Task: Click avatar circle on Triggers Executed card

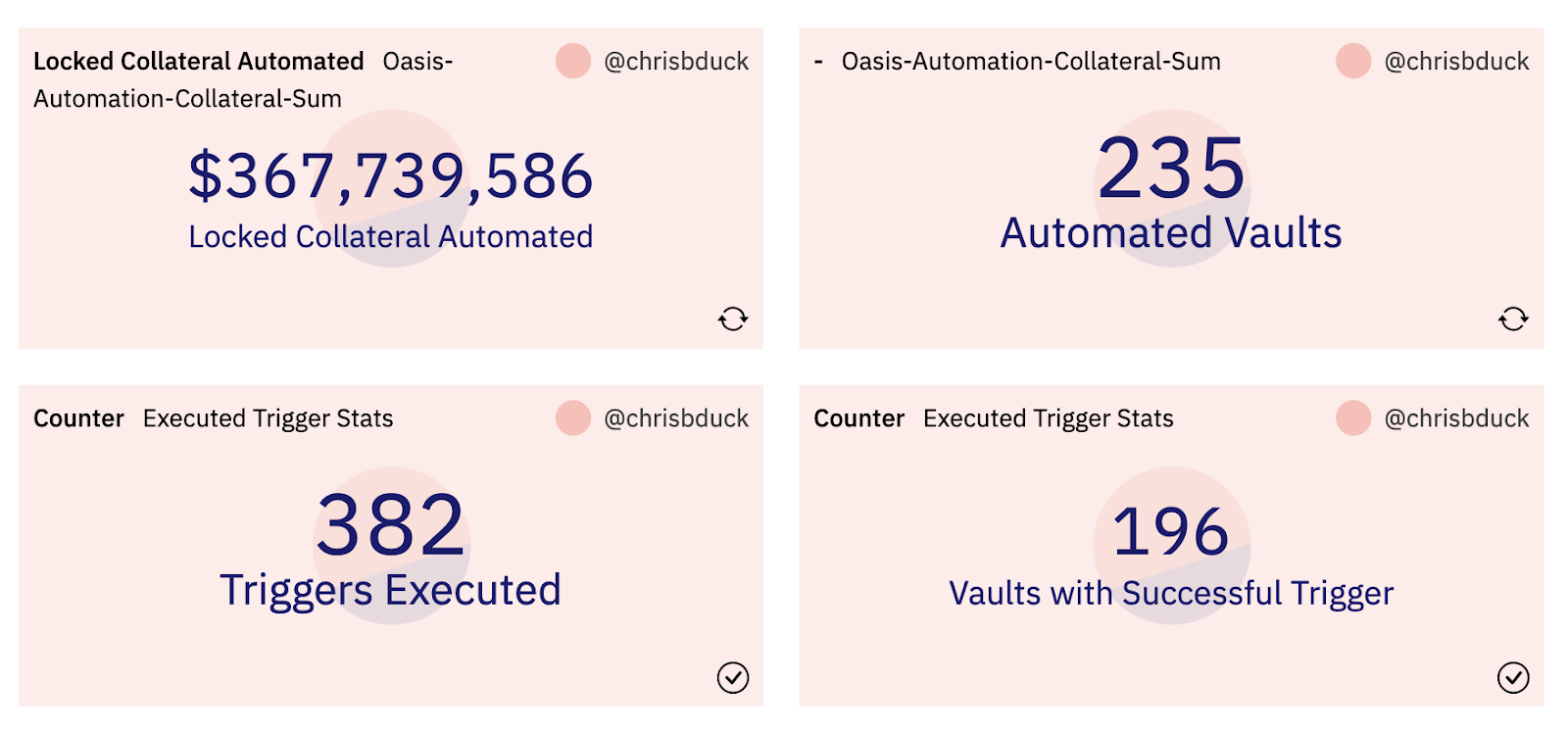Action: [572, 417]
